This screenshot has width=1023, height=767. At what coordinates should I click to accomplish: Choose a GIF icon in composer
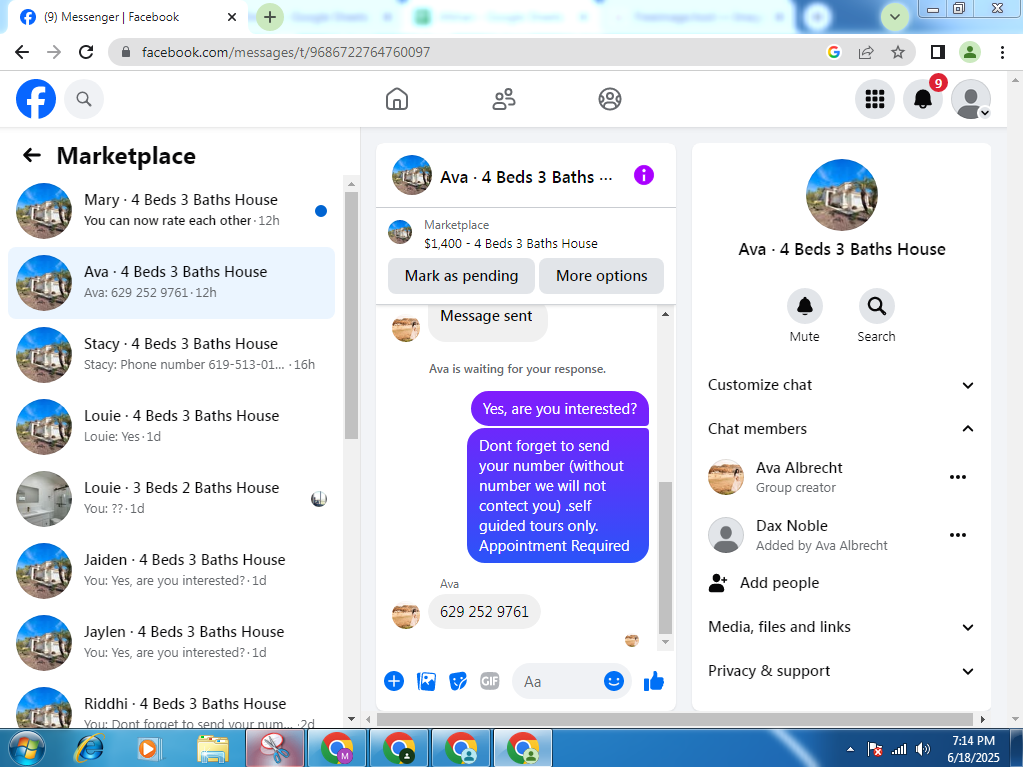pos(490,682)
